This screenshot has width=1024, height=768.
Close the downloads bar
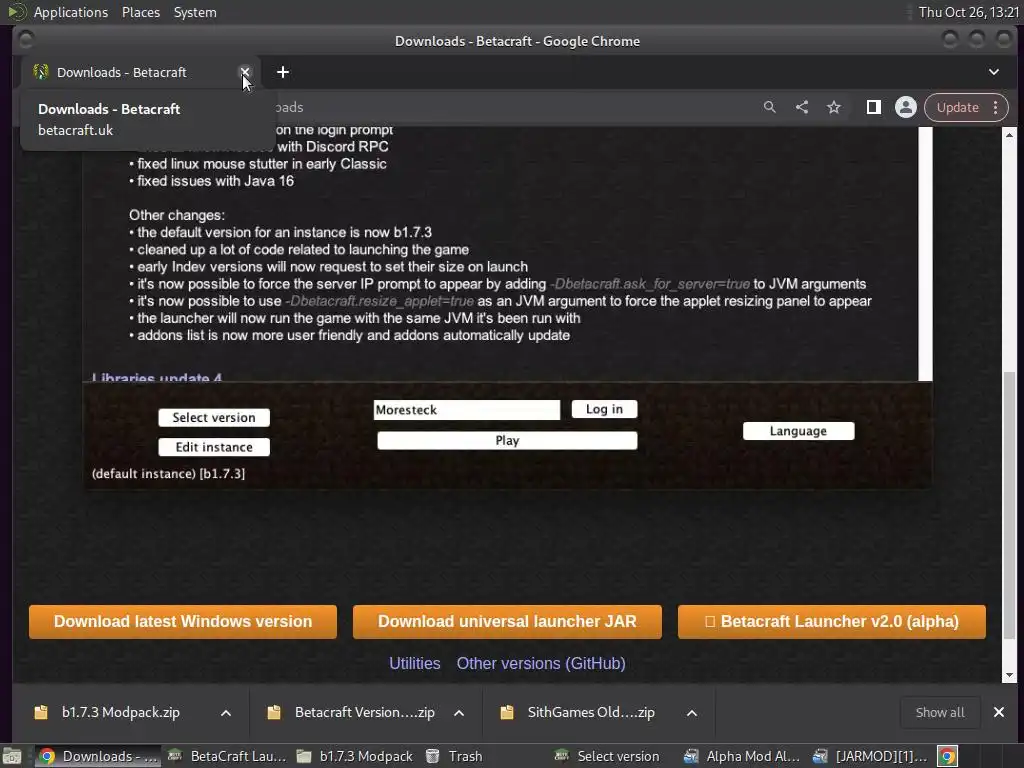click(x=999, y=712)
